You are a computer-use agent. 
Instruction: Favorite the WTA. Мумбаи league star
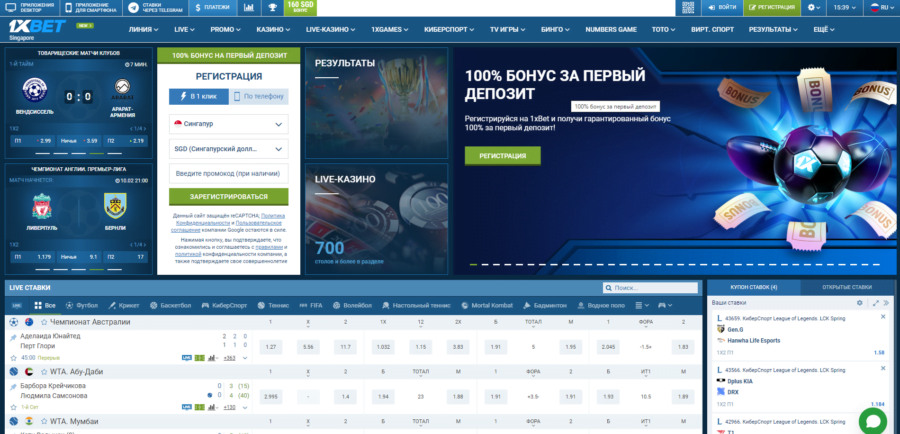click(x=44, y=421)
